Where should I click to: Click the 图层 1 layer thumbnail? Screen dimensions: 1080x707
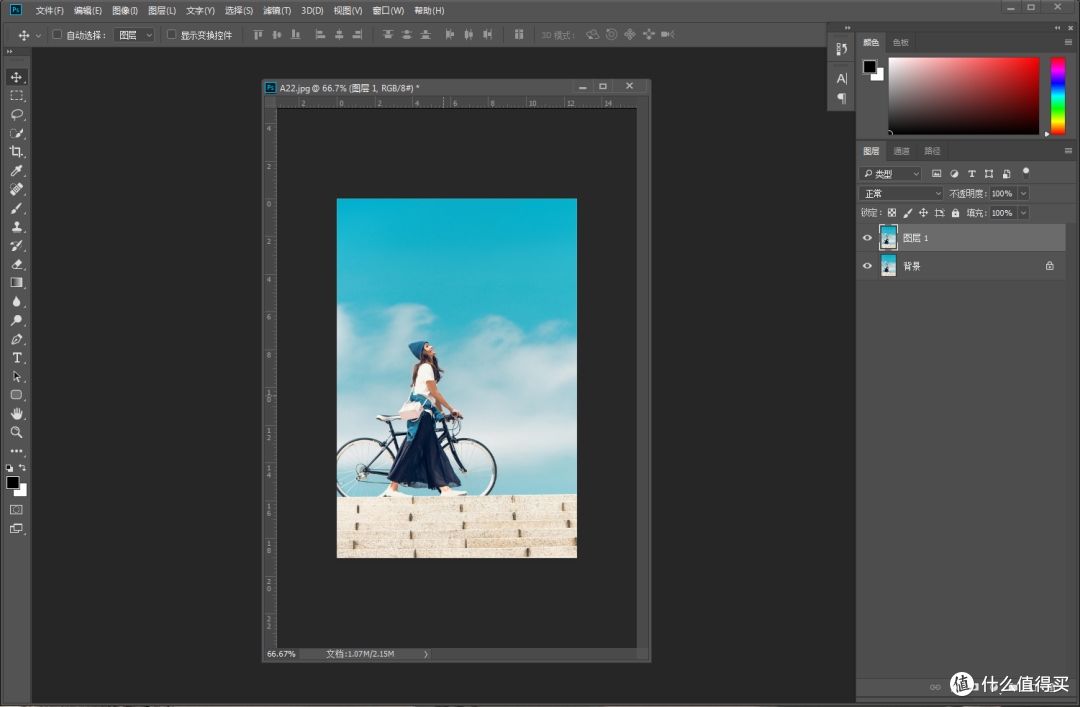click(888, 237)
